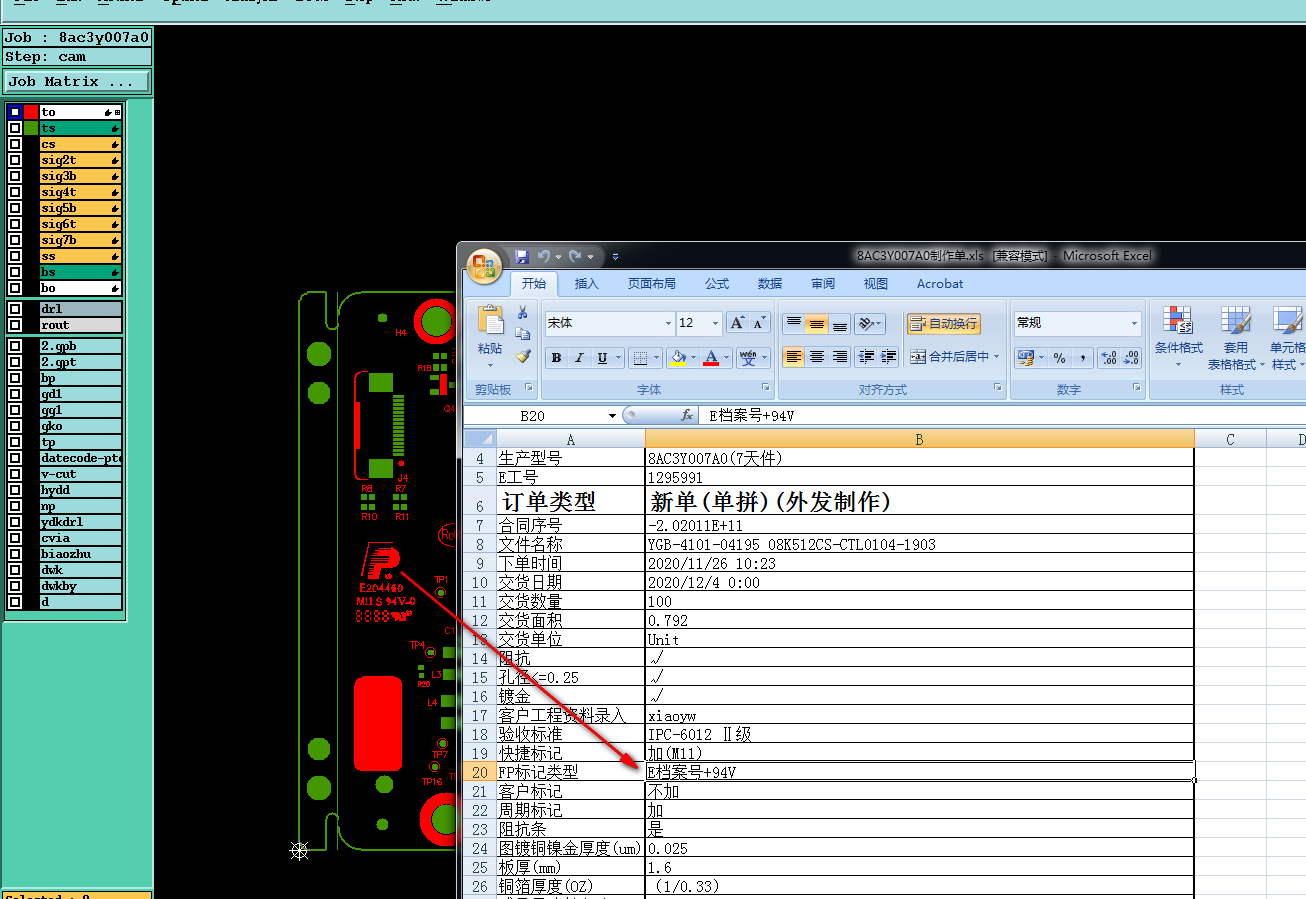Viewport: 1306px width, 899px height.
Task: Decrease decimal places
Action: pyautogui.click(x=1131, y=358)
